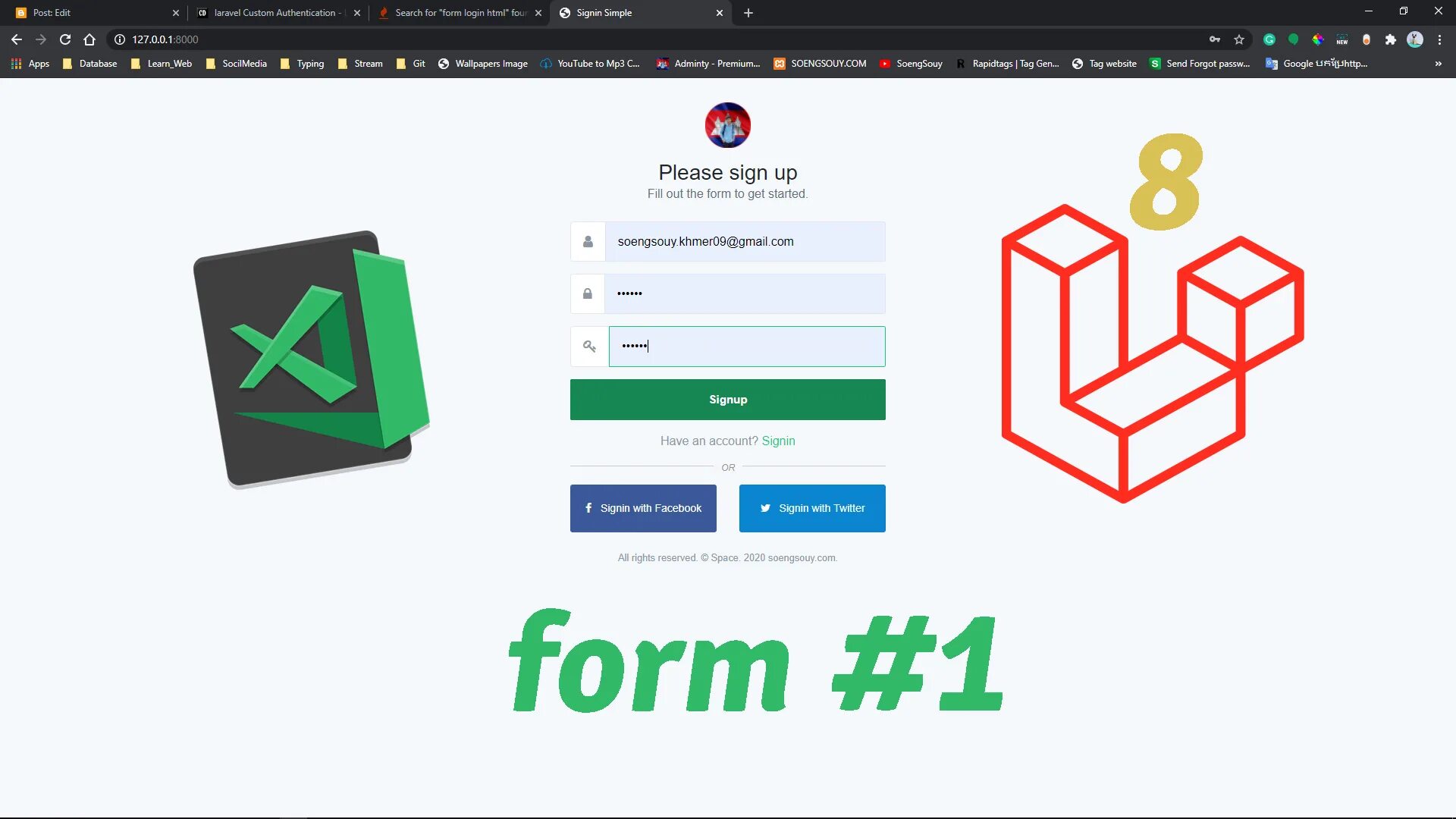Open the Learn_Web bookmarks folder
This screenshot has width=1456, height=819.
[x=162, y=64]
